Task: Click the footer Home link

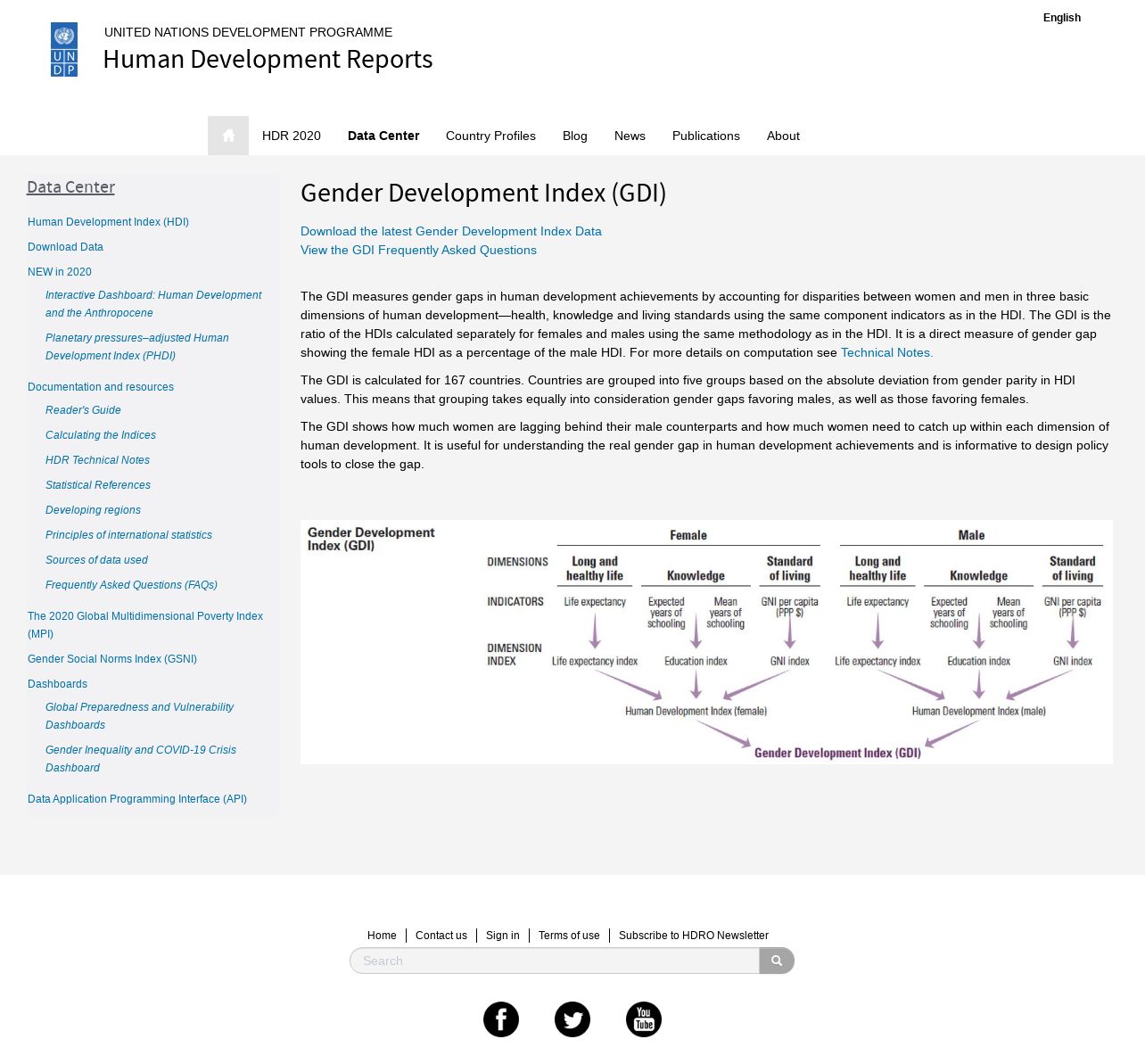Action: coord(382,936)
